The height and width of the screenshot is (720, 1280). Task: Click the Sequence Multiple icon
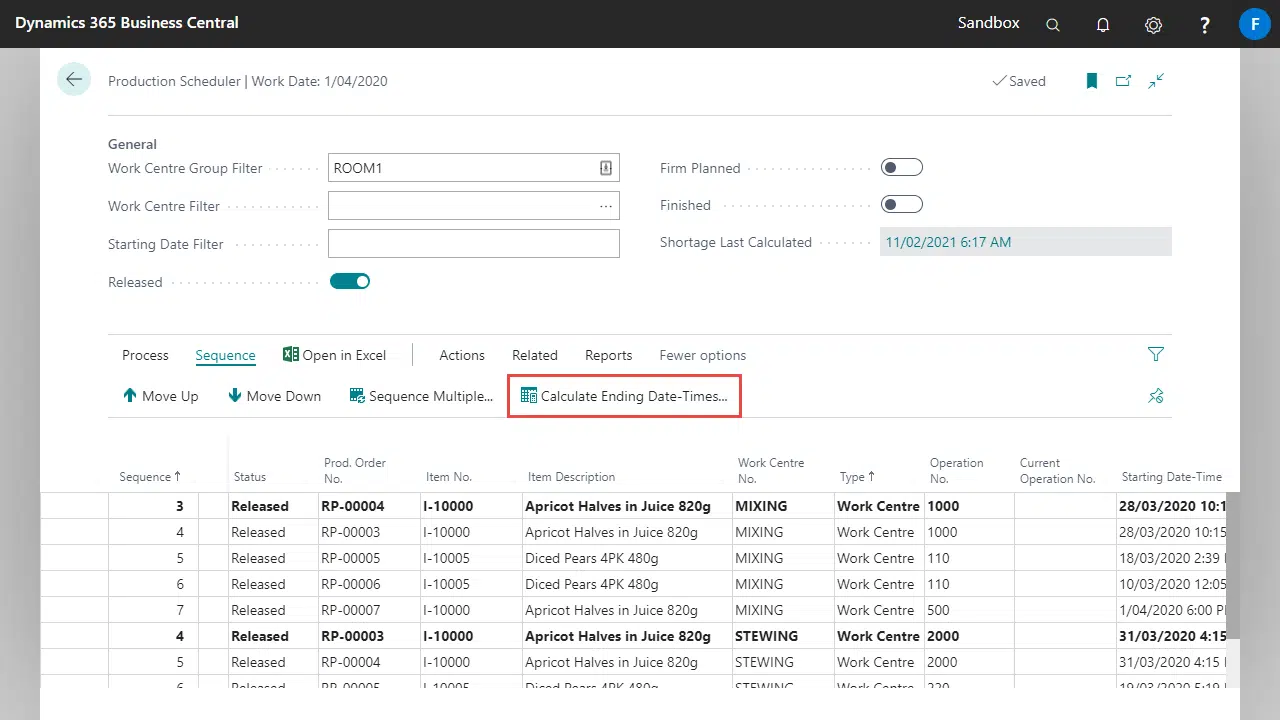coord(357,396)
